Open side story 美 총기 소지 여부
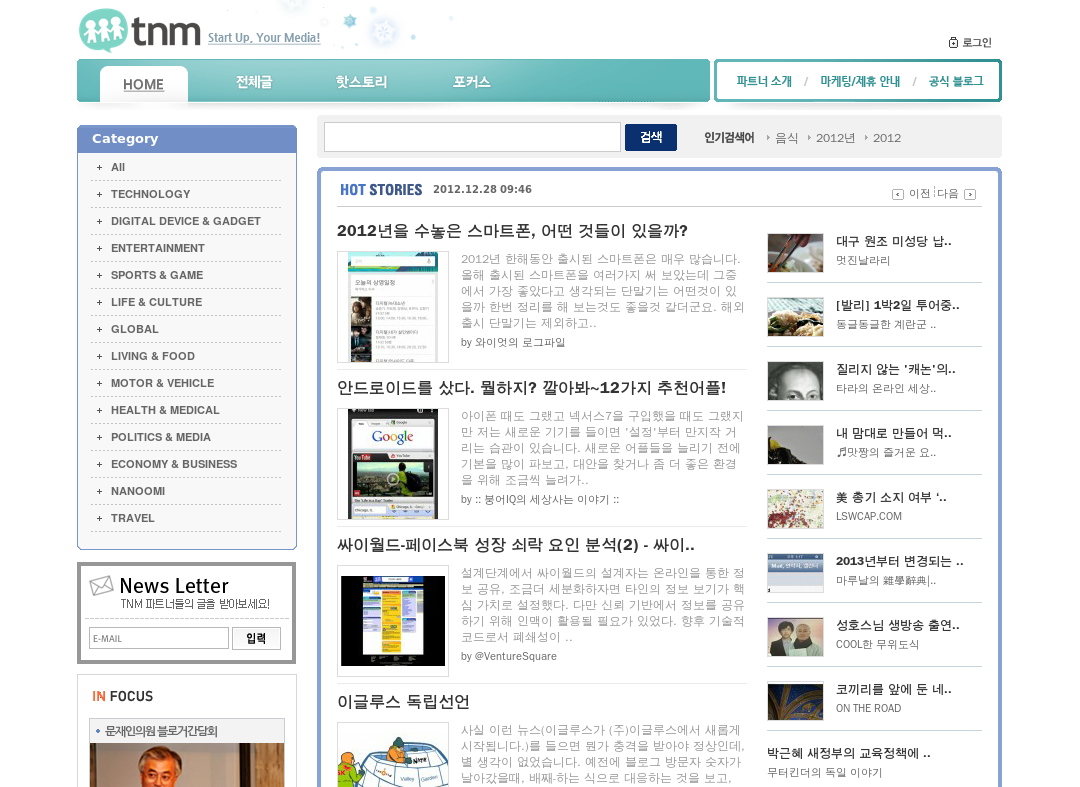The image size is (1080, 787). click(891, 497)
